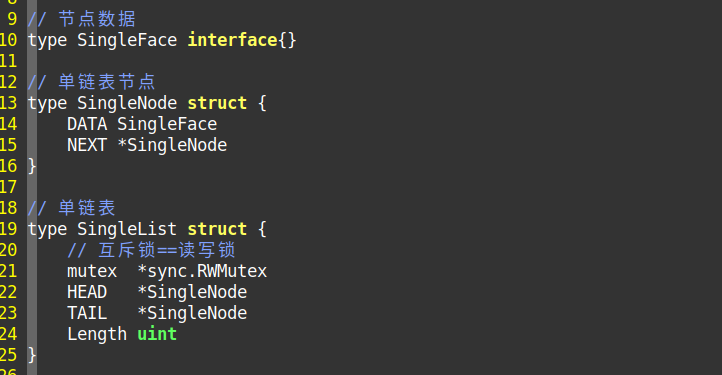Click the 互斥锁==读写锁 comment line
The height and width of the screenshot is (375, 722).
[x=151, y=250]
